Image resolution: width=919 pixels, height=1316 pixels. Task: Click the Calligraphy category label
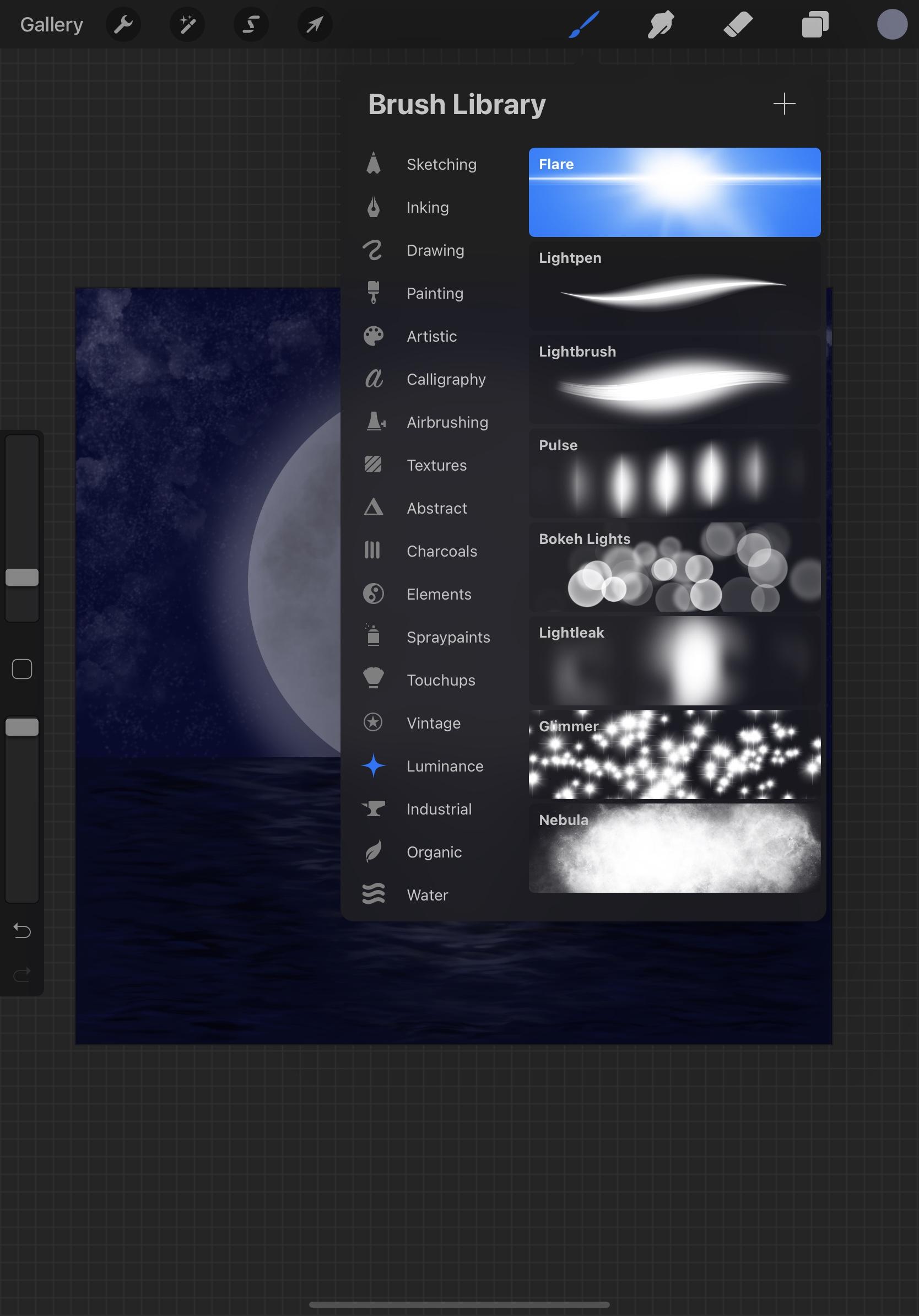[446, 380]
